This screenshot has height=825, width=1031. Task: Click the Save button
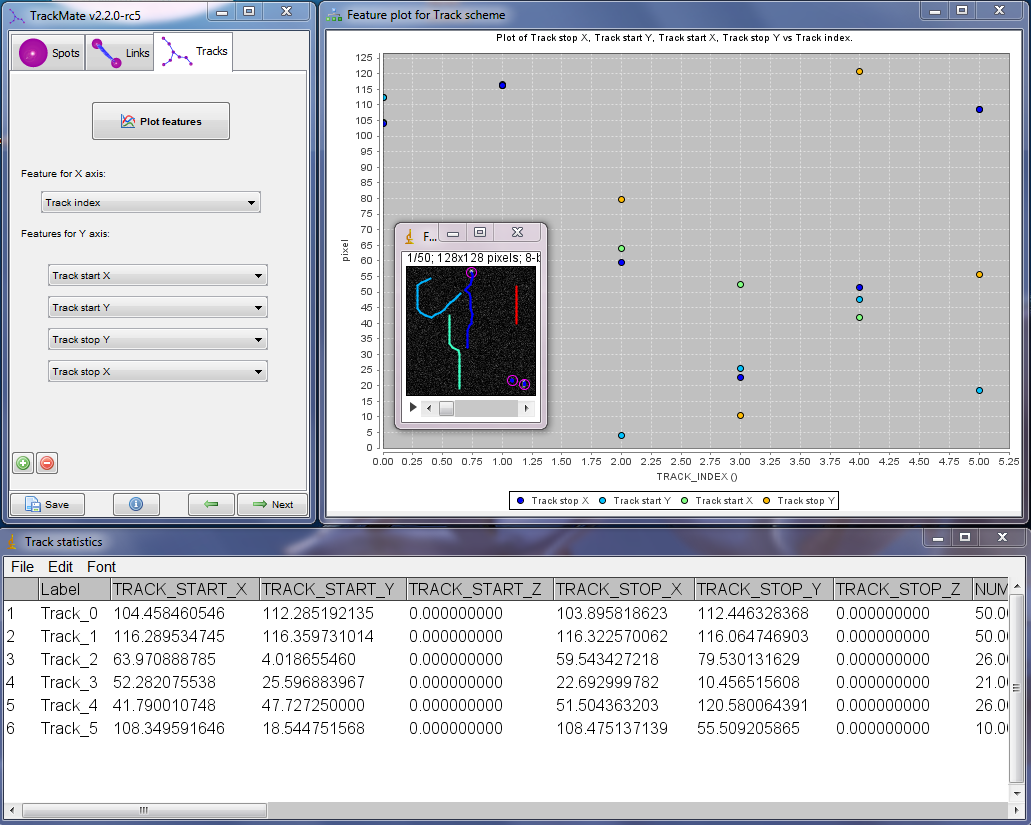tap(47, 504)
